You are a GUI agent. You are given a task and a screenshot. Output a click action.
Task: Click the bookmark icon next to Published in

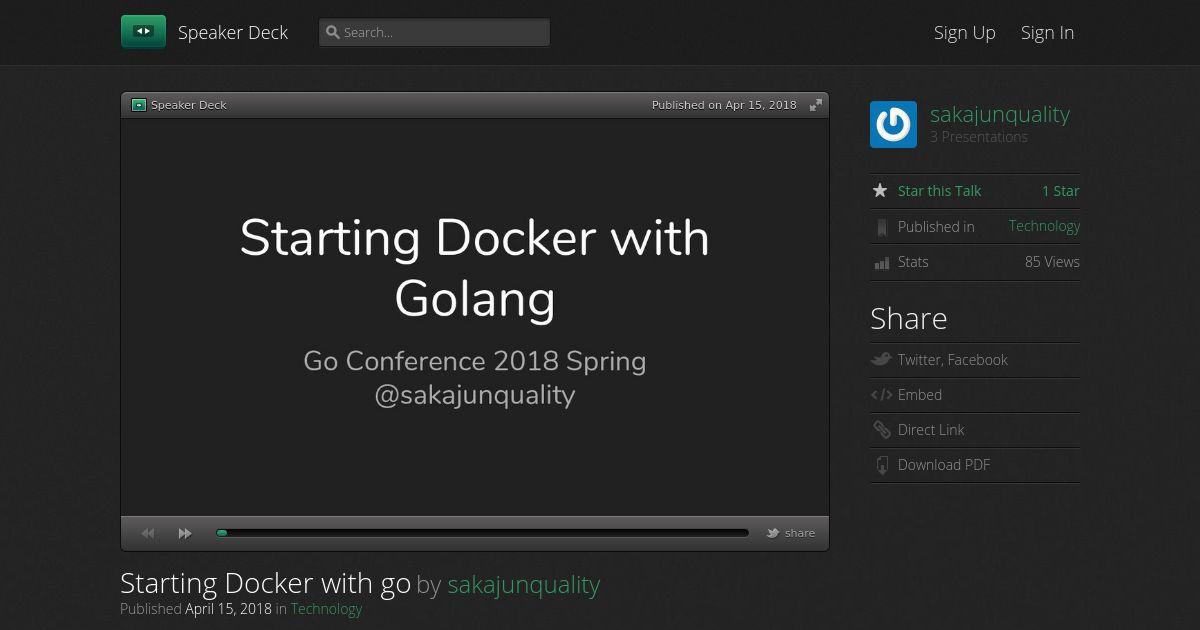tap(881, 227)
